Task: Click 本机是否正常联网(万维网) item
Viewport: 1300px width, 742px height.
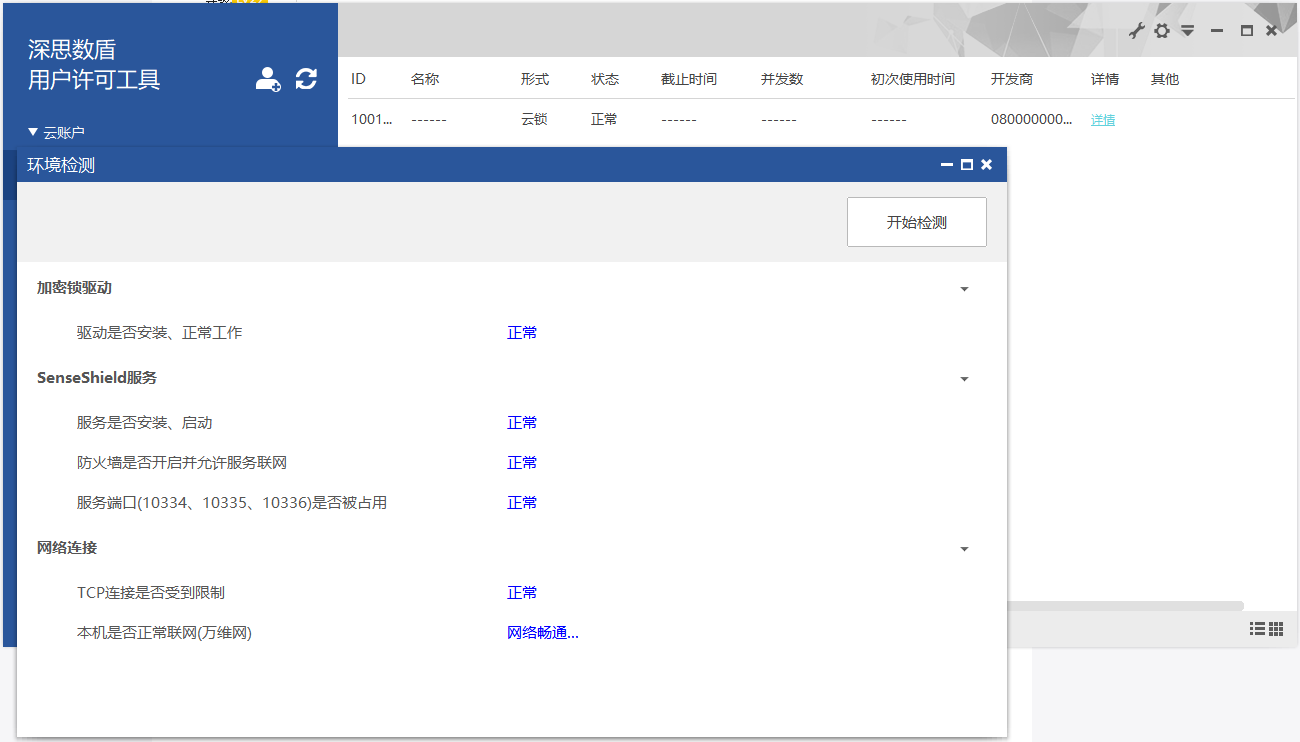Action: tap(164, 633)
